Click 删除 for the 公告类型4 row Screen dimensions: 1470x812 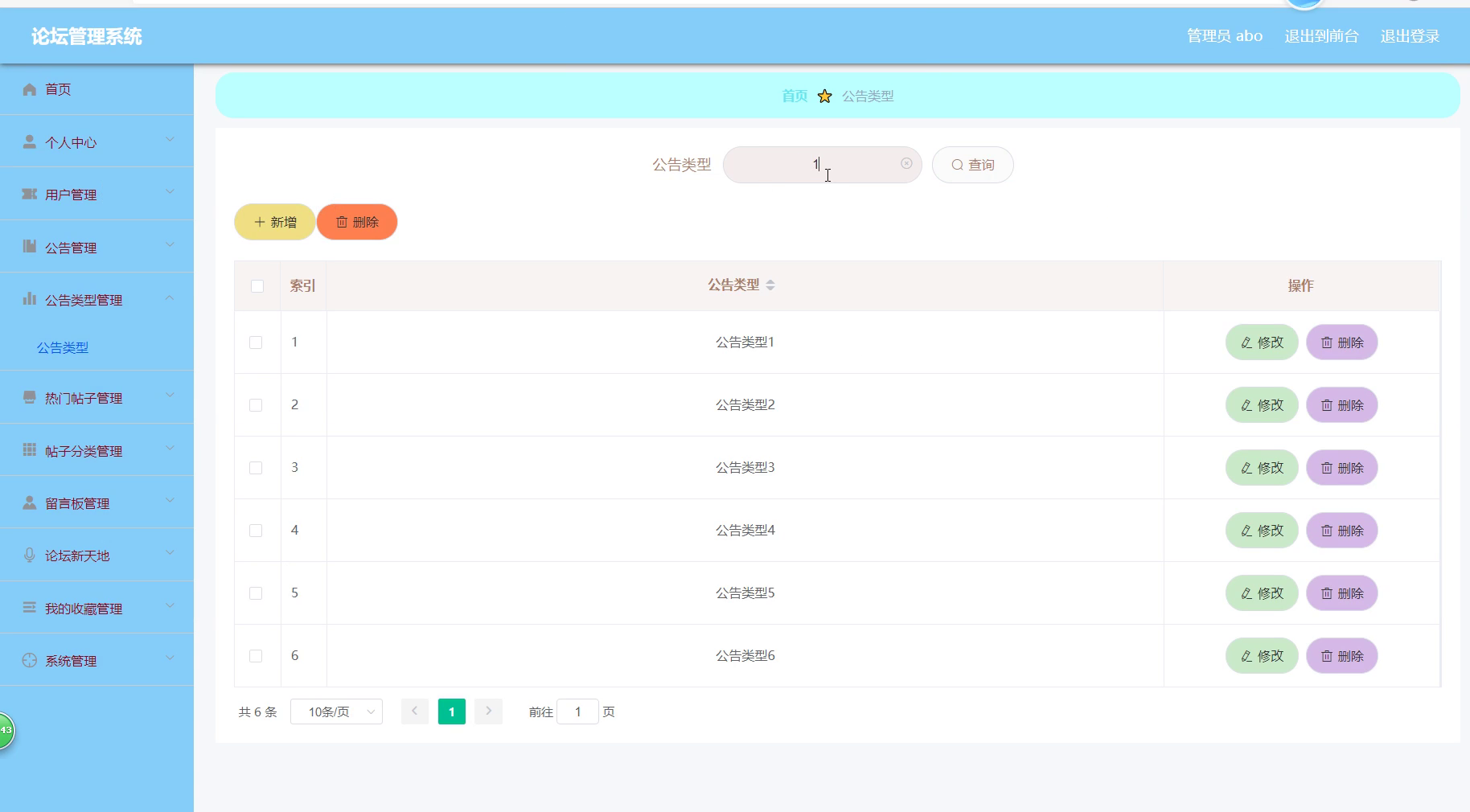pyautogui.click(x=1342, y=531)
